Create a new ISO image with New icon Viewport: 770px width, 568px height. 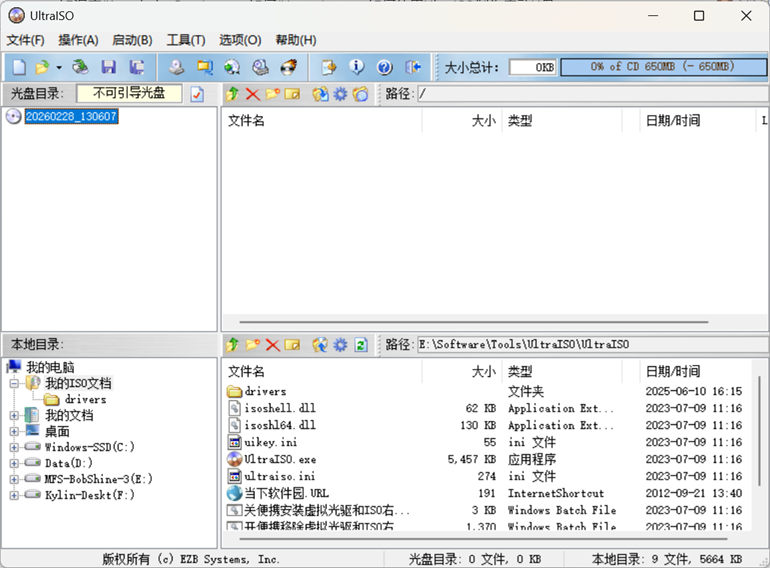coord(19,67)
